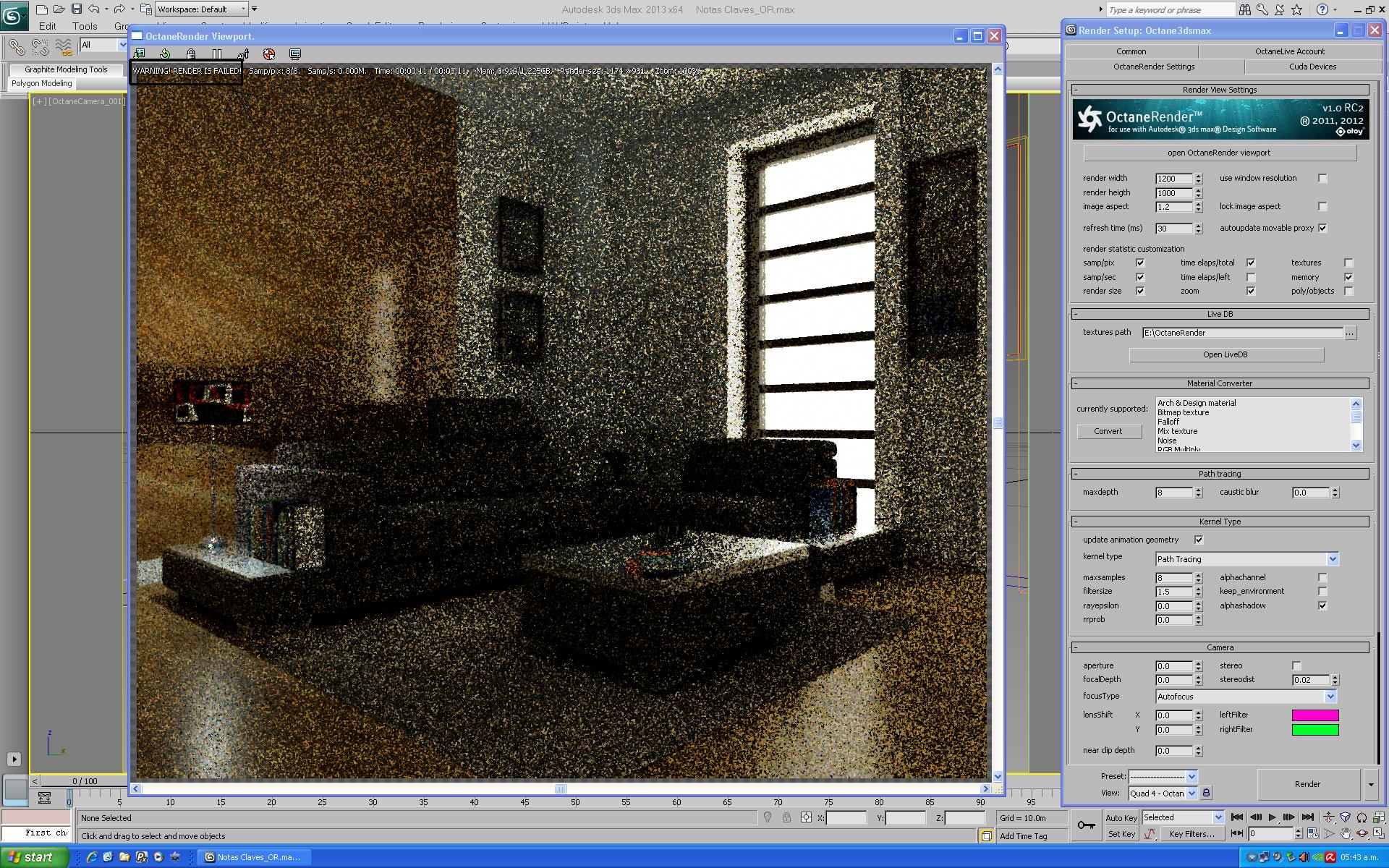The image size is (1389, 868).
Task: Click the magenta leftFilter color swatch
Action: [1314, 715]
